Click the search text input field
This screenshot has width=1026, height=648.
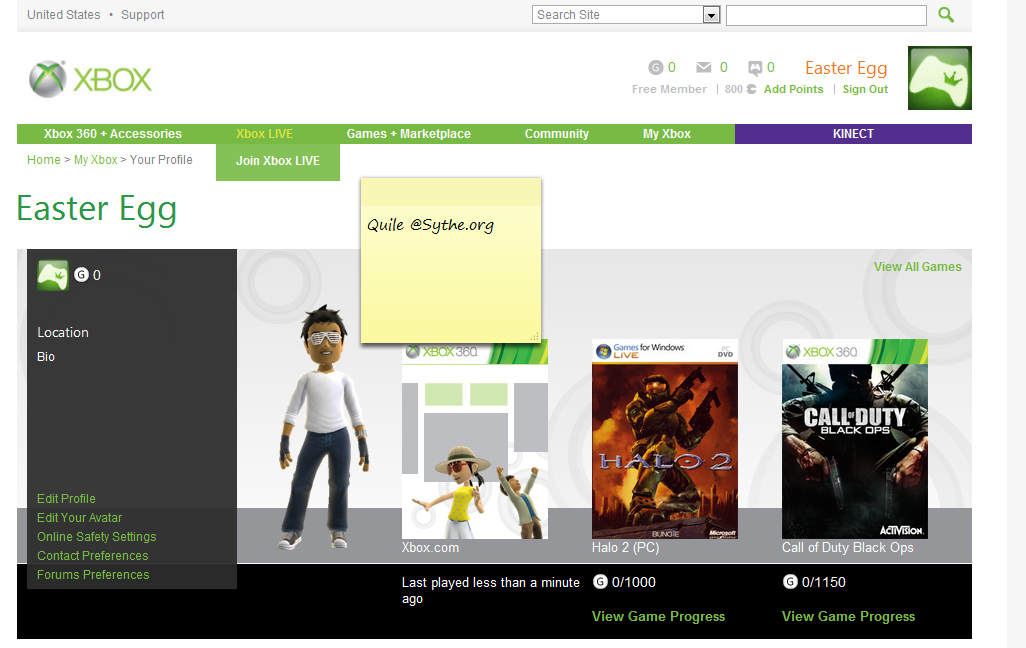tap(826, 15)
